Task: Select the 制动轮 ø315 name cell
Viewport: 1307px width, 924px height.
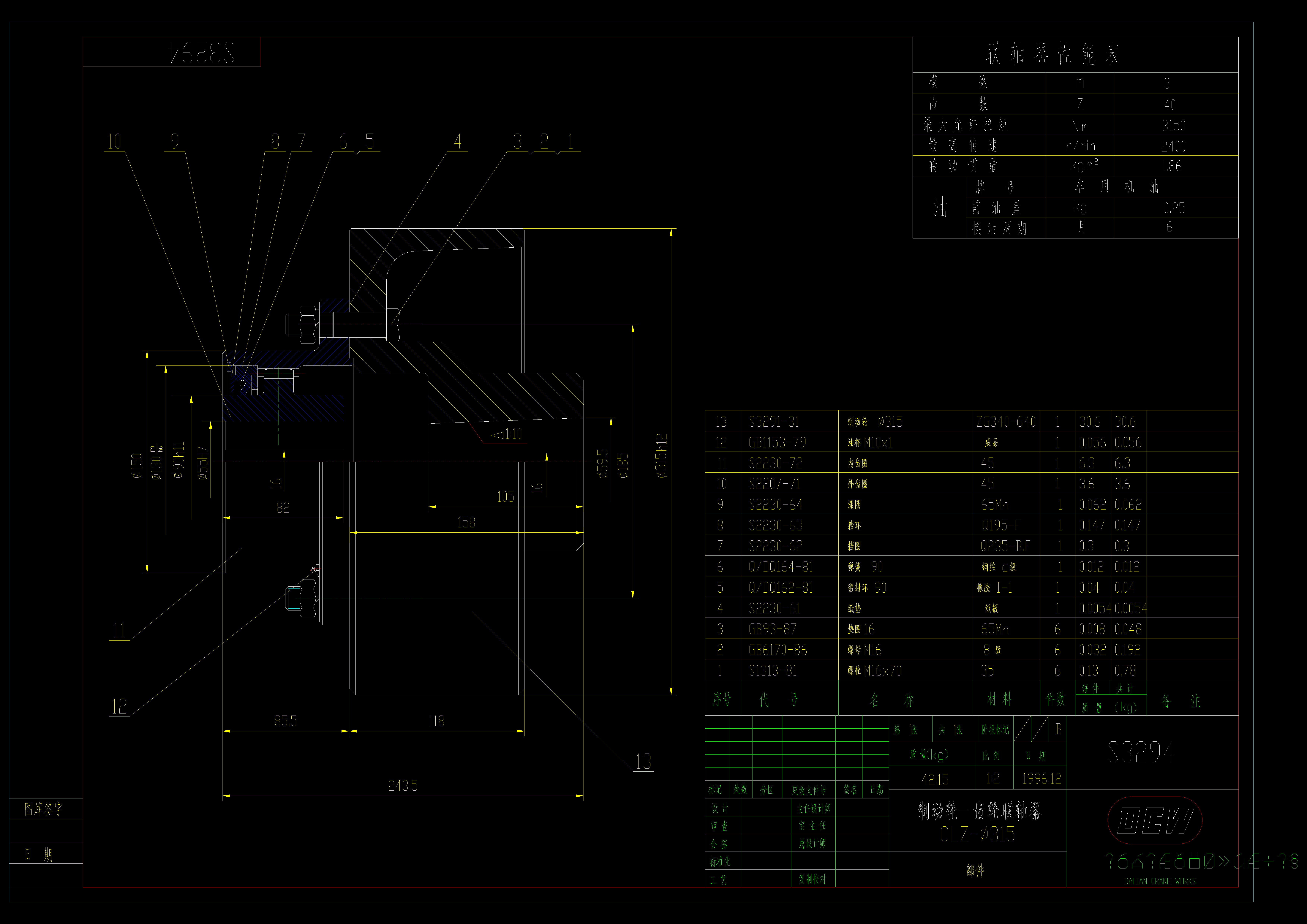Action: [875, 422]
